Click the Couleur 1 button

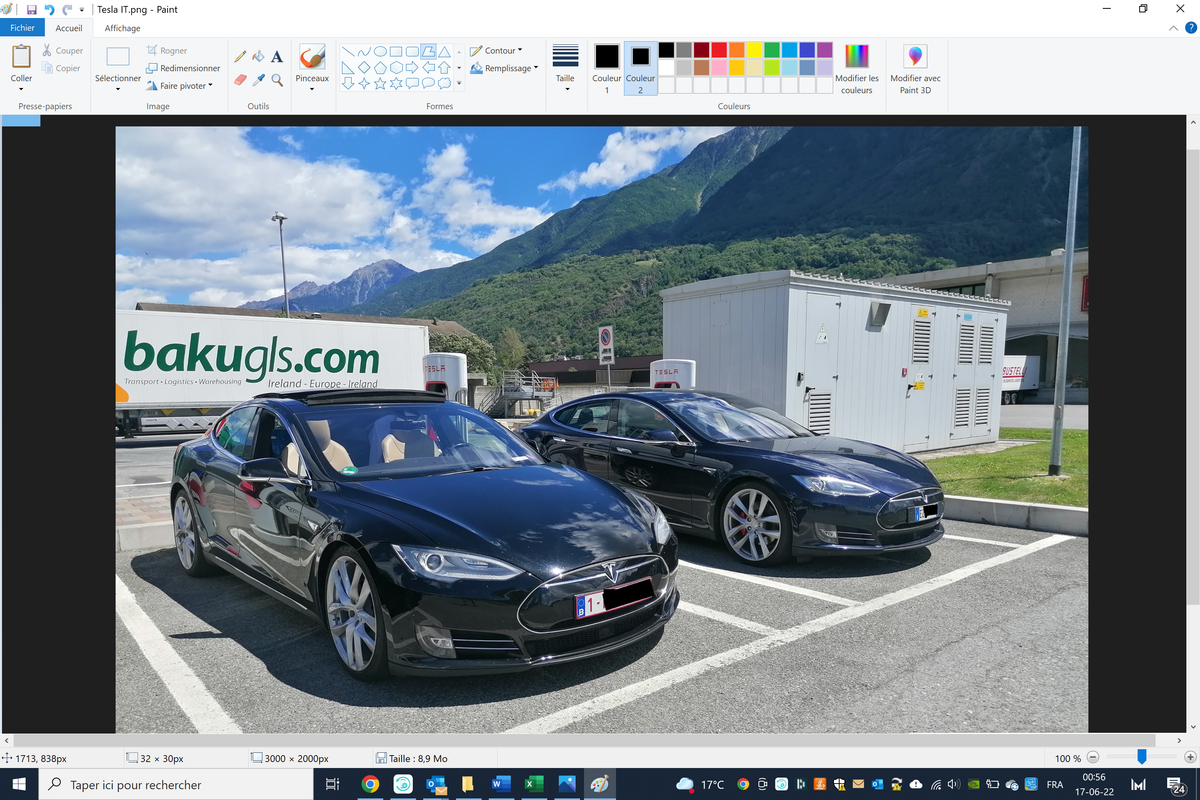(607, 69)
